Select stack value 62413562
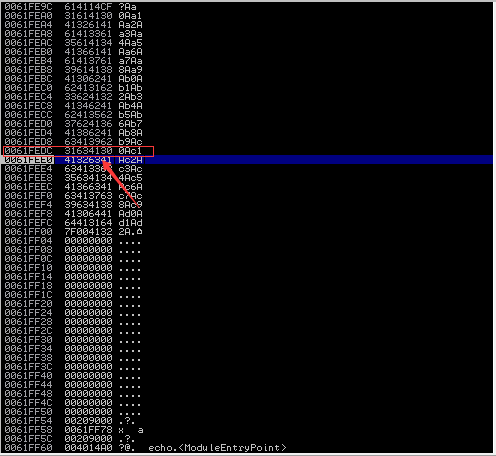Image resolution: width=496 pixels, height=456 pixels. point(88,115)
